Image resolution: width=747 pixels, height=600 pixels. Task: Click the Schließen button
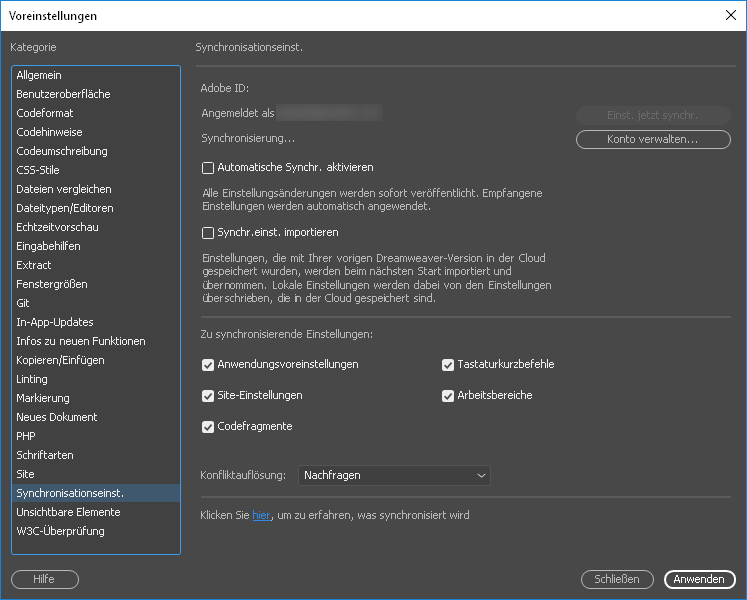coord(617,580)
